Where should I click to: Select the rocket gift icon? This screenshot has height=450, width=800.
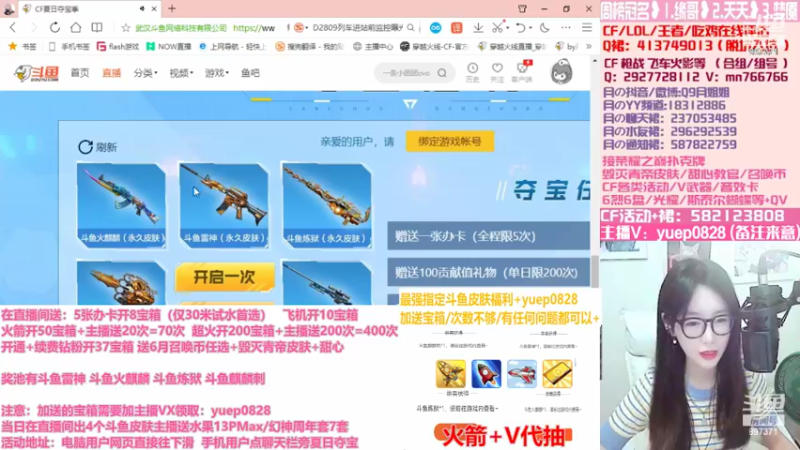486,373
